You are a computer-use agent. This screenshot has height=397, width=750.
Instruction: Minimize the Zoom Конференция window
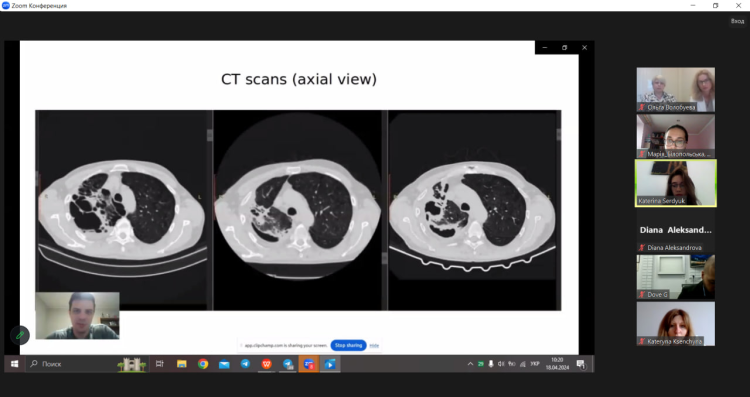(x=694, y=6)
